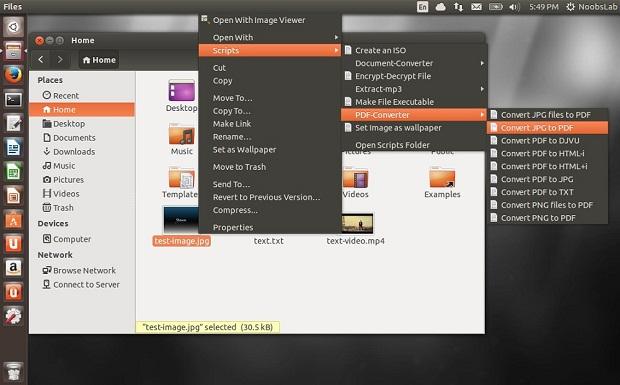Go forward with the forward arrow
This screenshot has width=620, height=385.
(x=60, y=60)
